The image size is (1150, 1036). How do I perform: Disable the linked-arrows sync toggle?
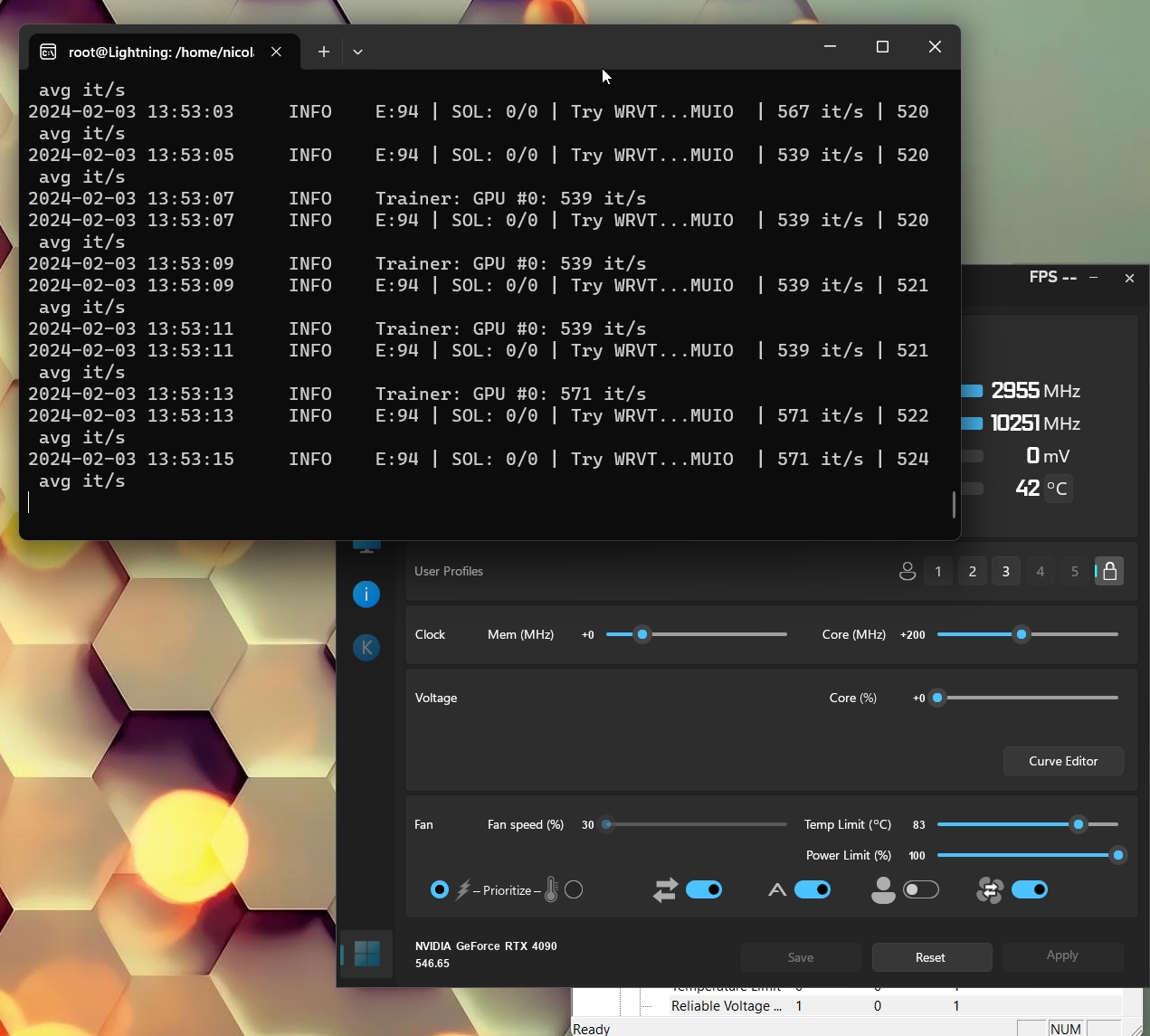[x=704, y=890]
